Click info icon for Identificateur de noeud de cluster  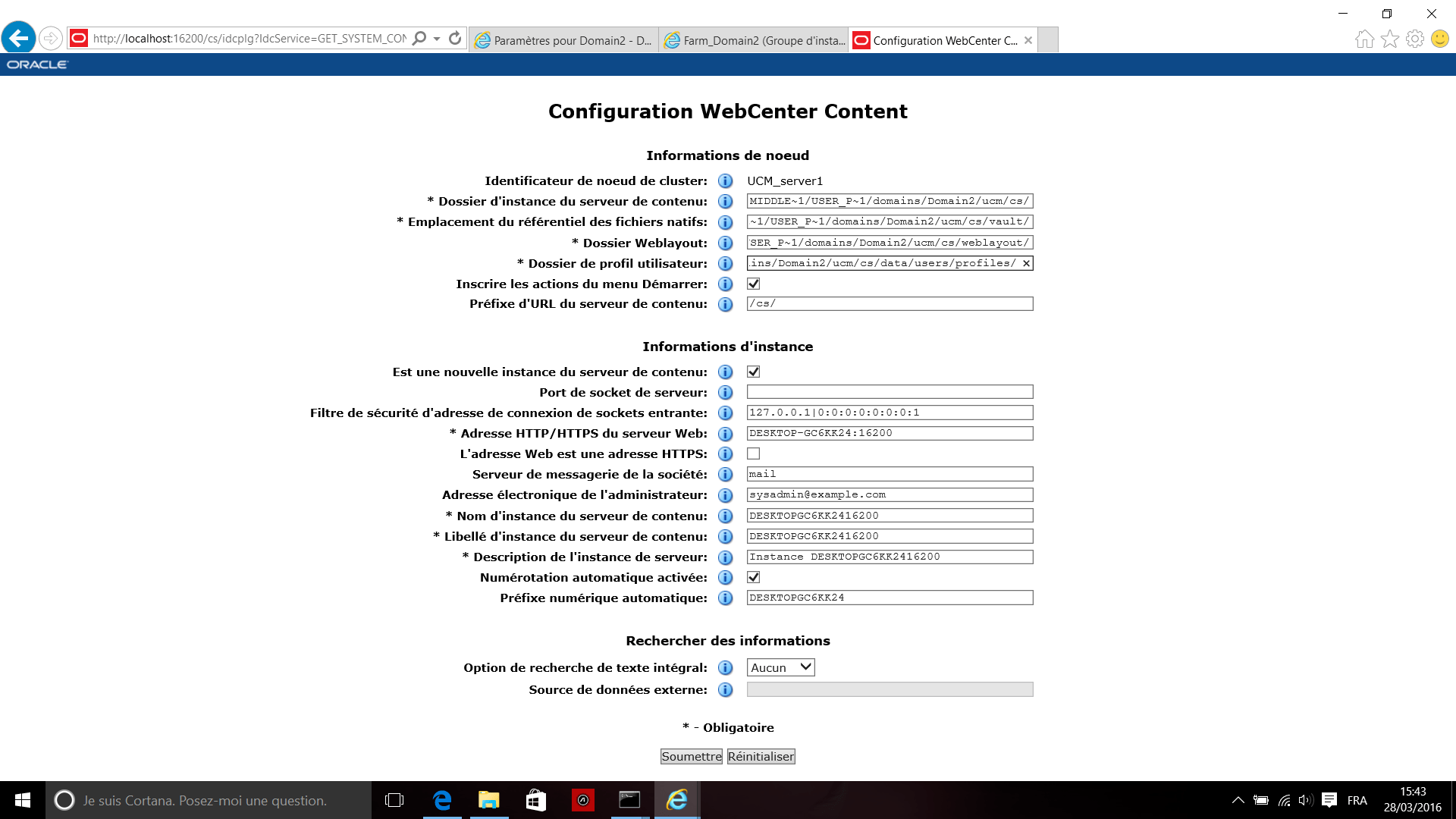[725, 181]
